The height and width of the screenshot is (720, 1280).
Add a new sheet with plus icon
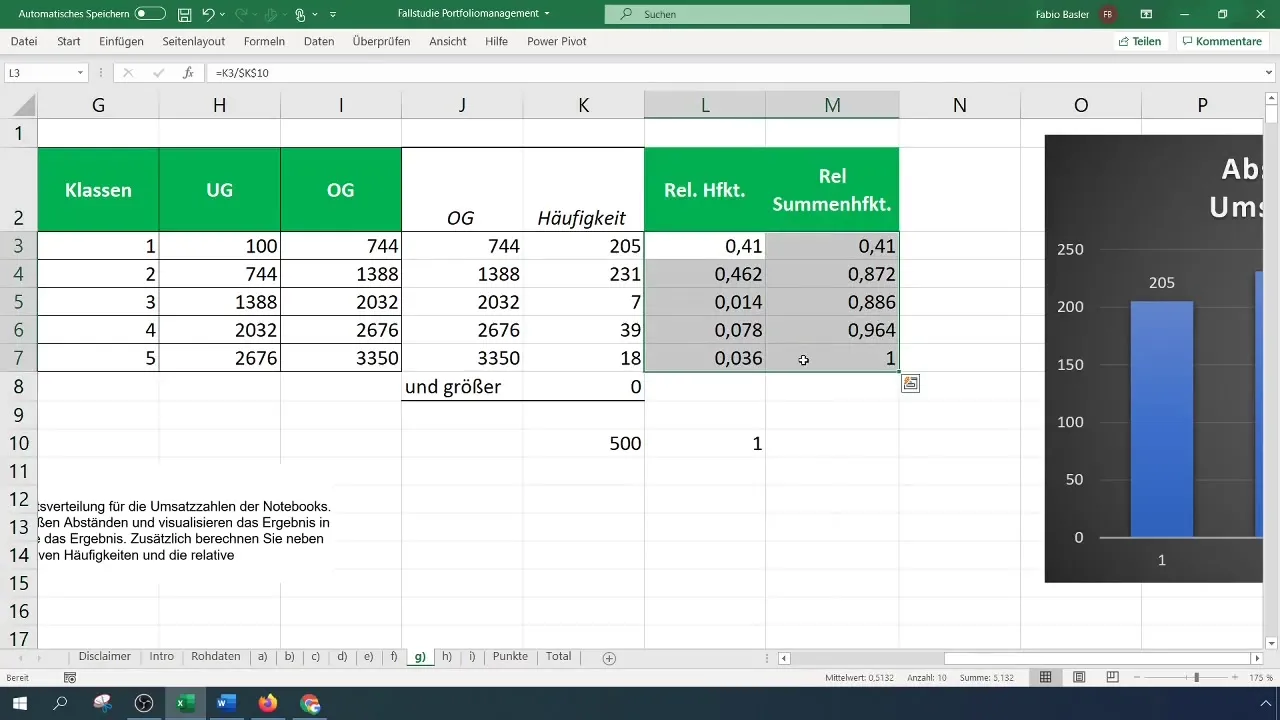[x=609, y=658]
